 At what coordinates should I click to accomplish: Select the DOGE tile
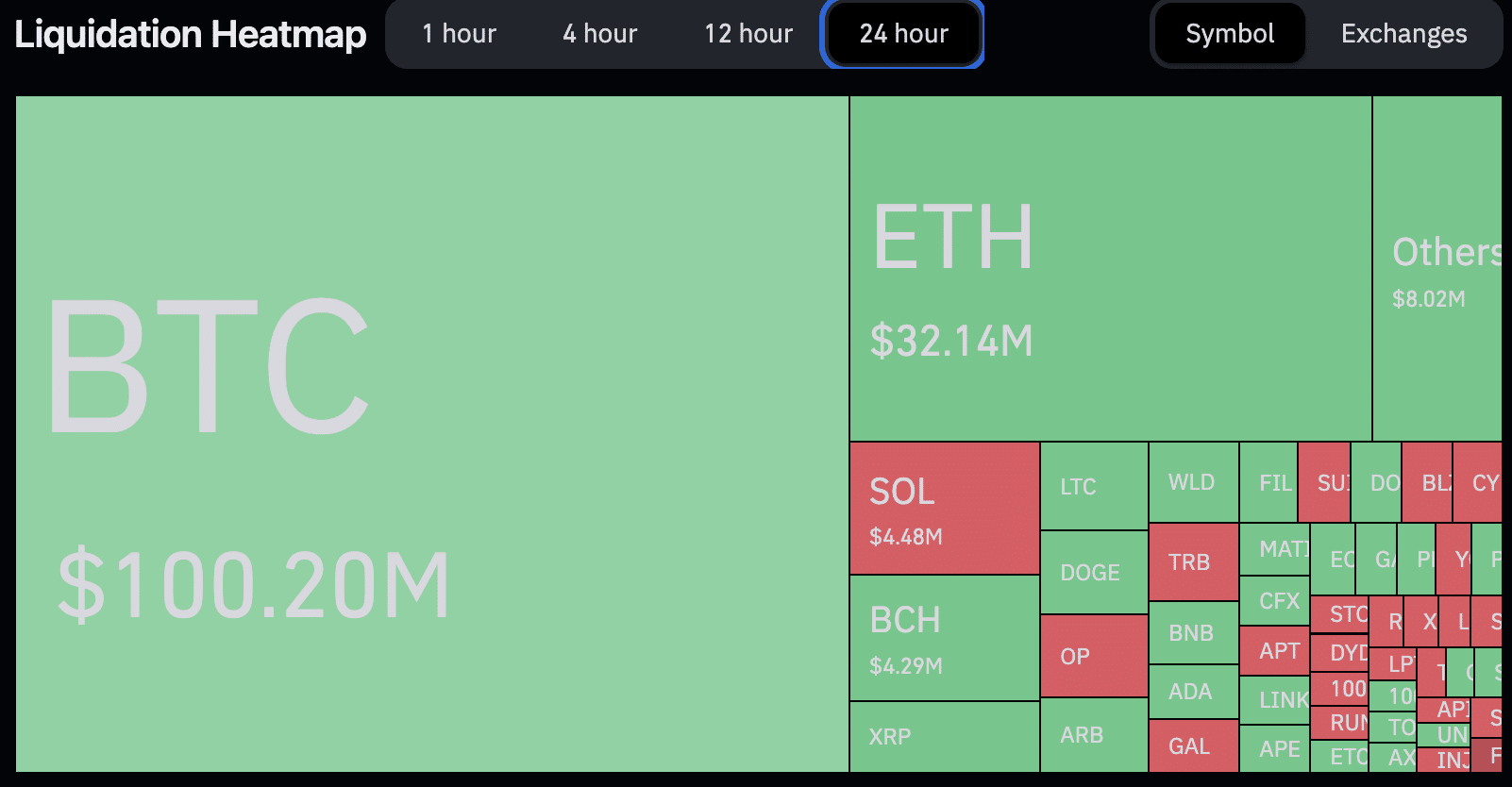[x=1094, y=572]
